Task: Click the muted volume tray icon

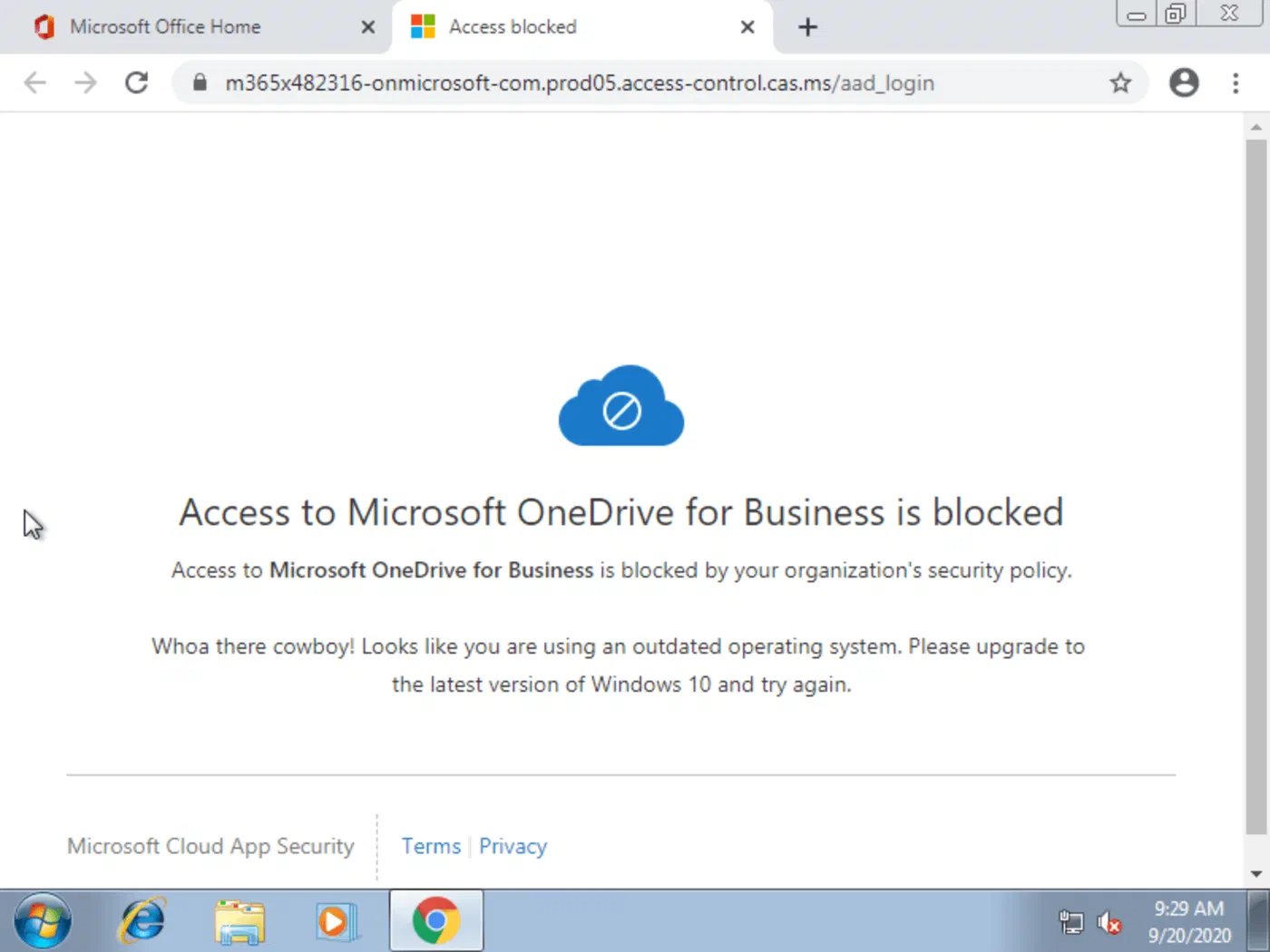Action: click(1109, 923)
